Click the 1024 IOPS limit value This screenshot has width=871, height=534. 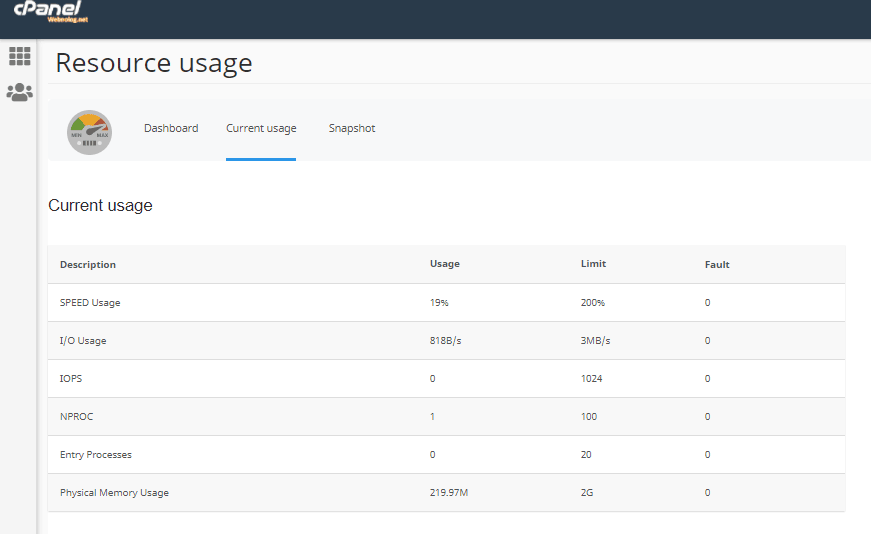592,378
